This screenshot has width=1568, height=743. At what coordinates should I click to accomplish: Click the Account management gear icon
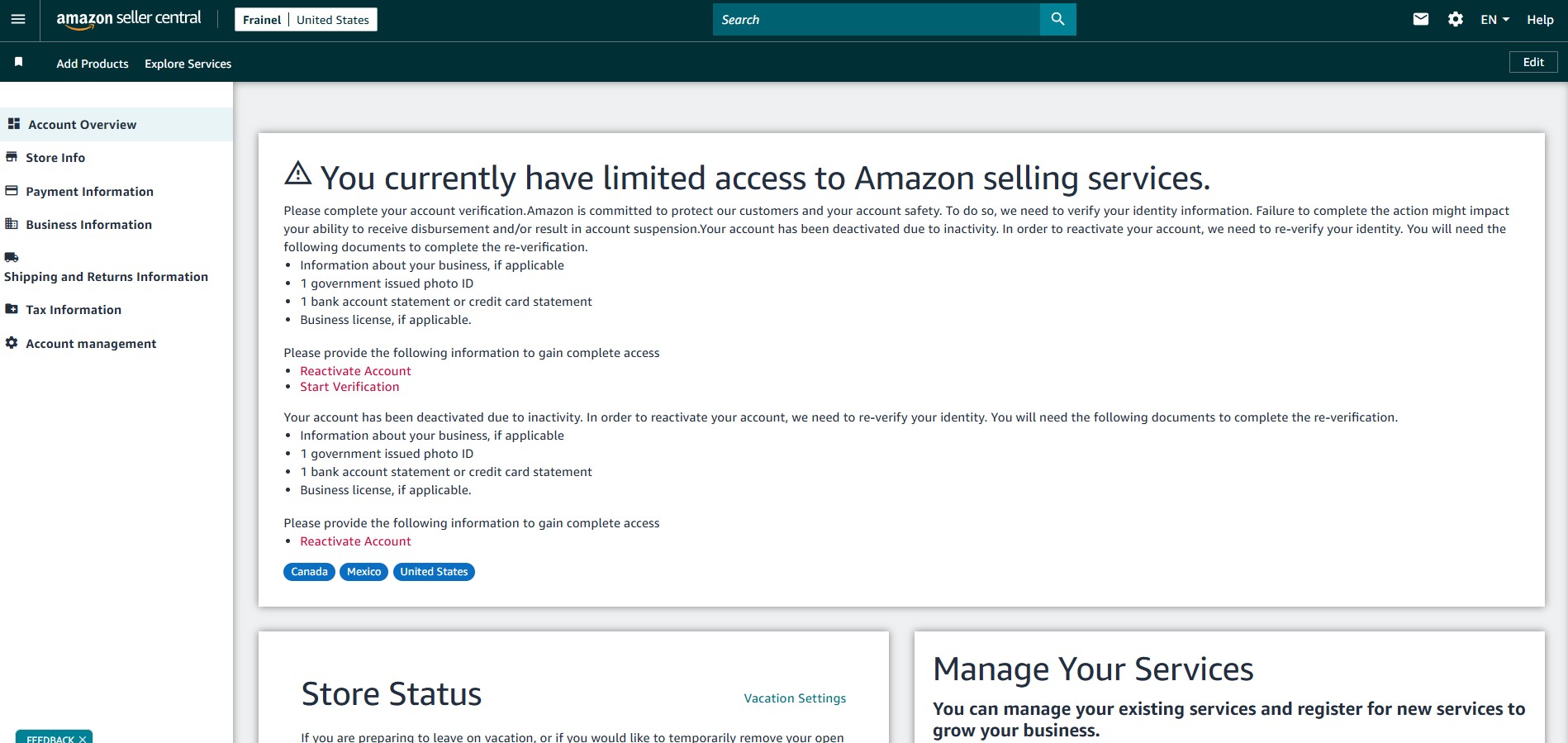coord(12,343)
